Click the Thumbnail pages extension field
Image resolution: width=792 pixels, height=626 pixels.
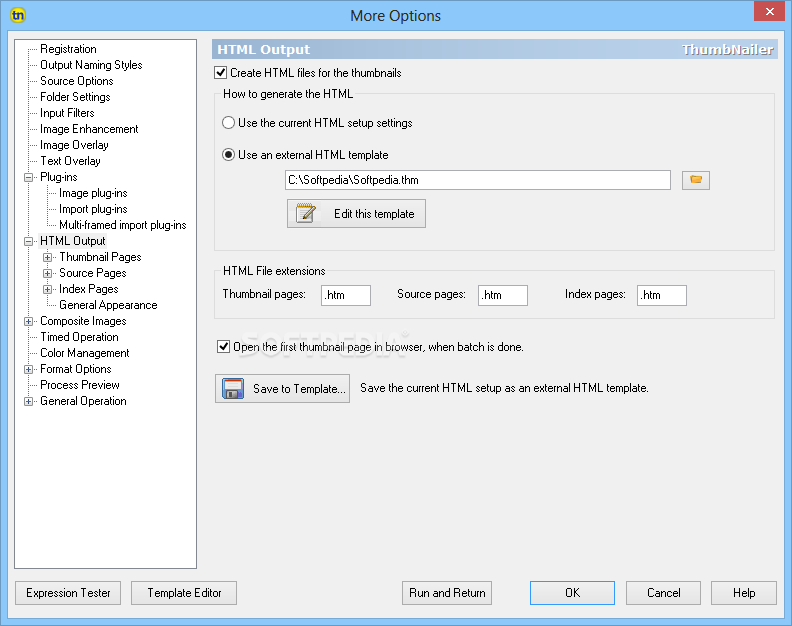click(346, 295)
